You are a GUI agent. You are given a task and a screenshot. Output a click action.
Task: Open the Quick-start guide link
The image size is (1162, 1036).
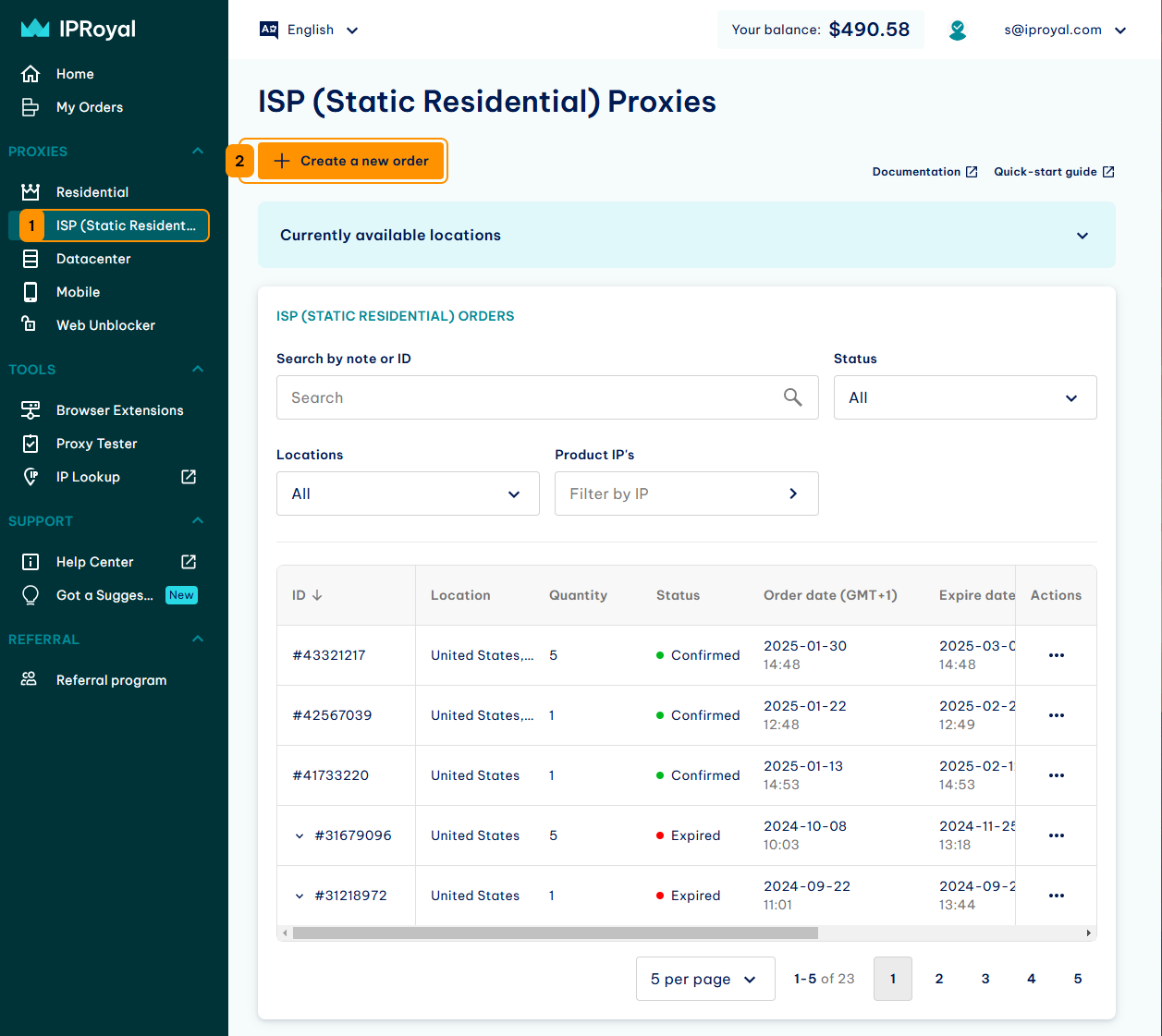point(1054,172)
